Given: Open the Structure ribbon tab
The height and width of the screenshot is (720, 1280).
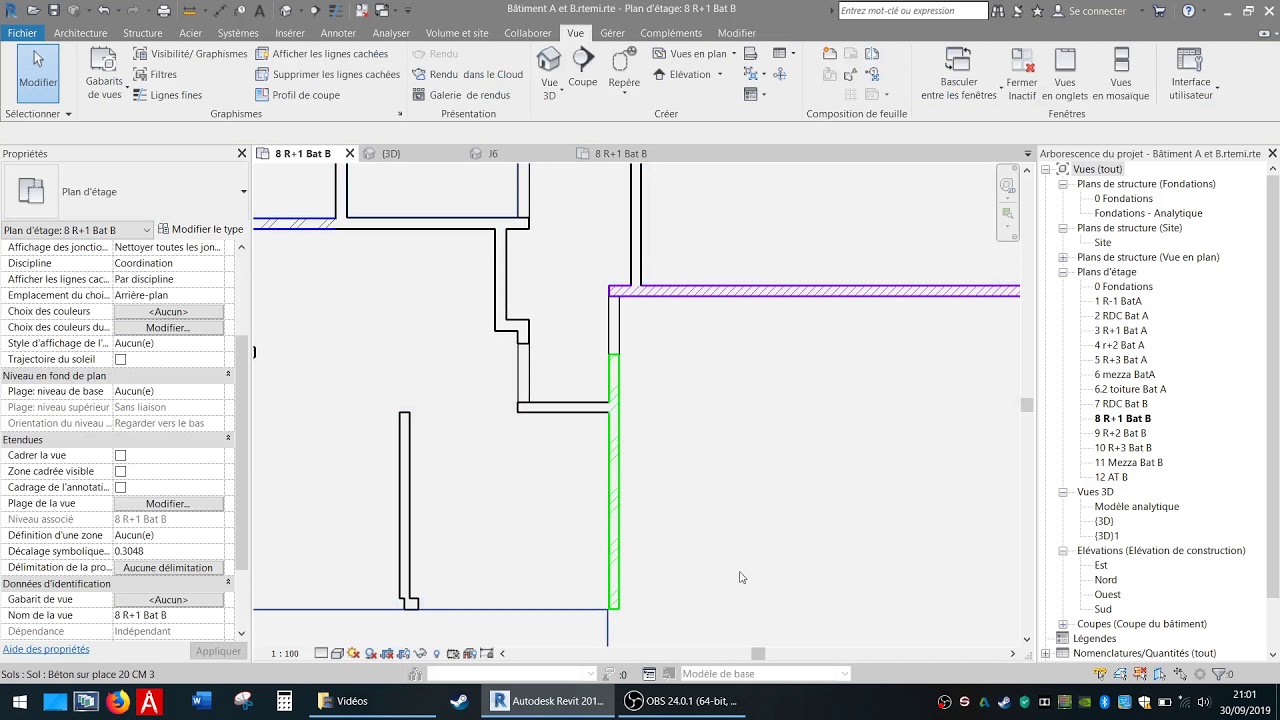Looking at the screenshot, I should tap(143, 33).
